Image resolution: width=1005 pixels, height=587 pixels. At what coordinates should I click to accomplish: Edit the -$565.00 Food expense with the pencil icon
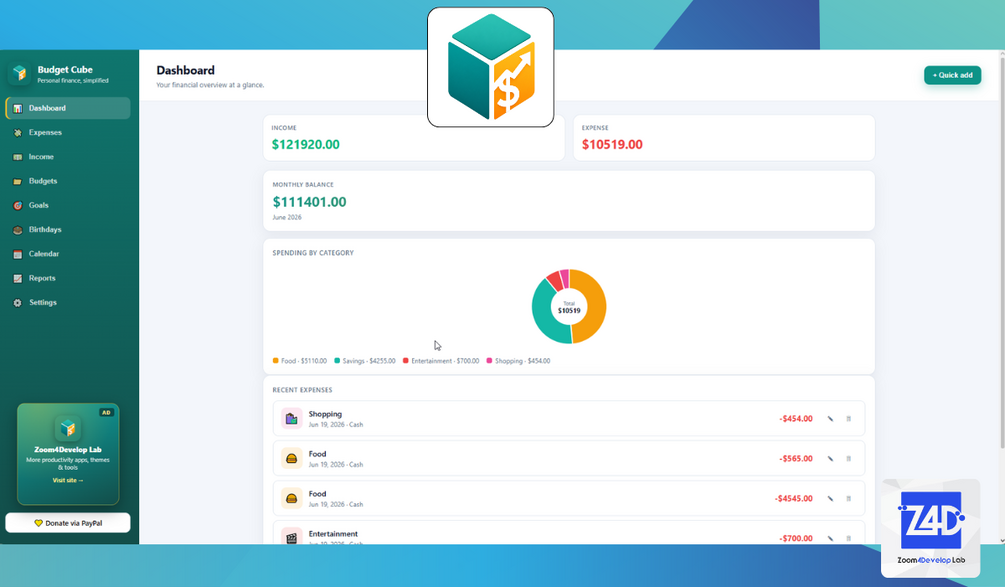click(830, 458)
